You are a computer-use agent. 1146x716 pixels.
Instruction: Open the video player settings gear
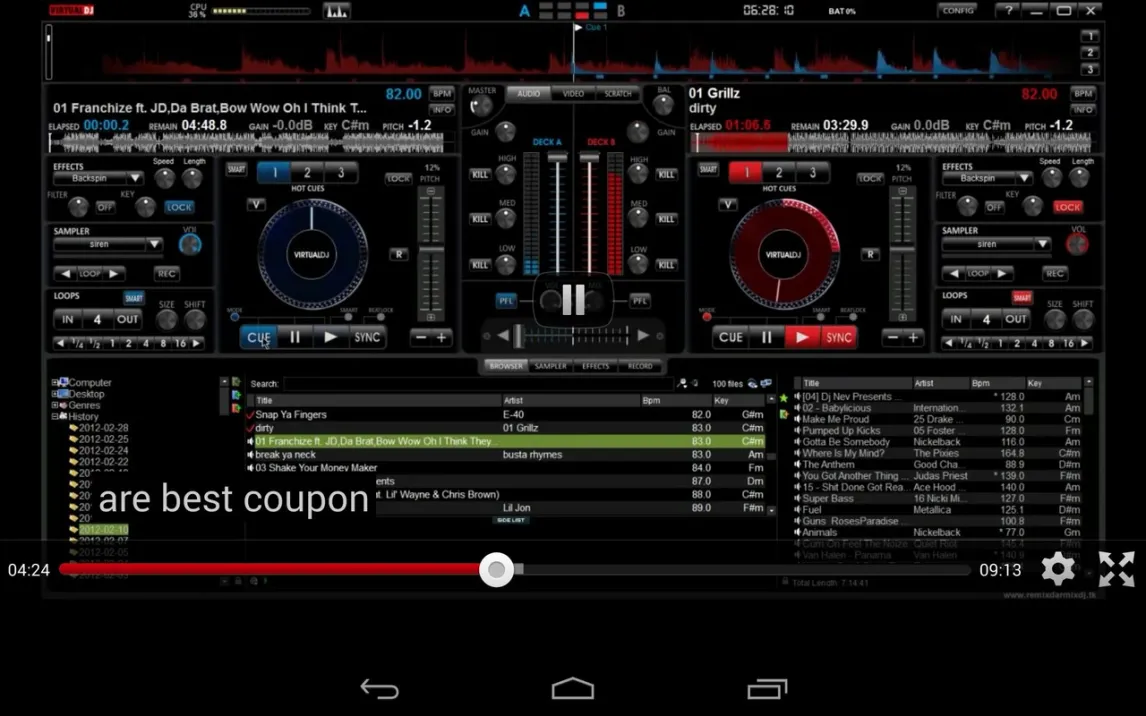pyautogui.click(x=1058, y=569)
